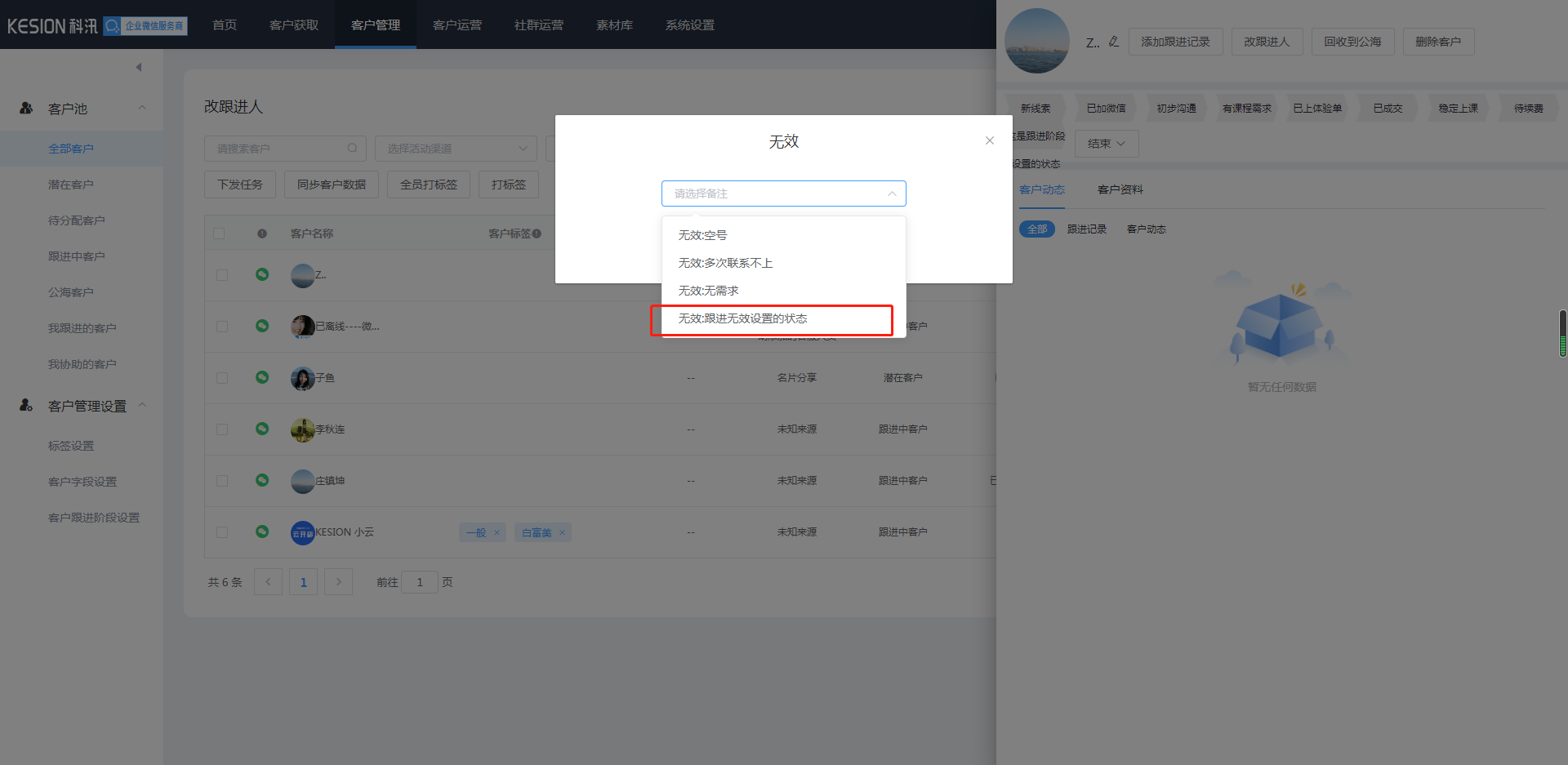Viewport: 1568px width, 765px height.
Task: Click the 添加跟进记录 button
Action: tap(1174, 42)
